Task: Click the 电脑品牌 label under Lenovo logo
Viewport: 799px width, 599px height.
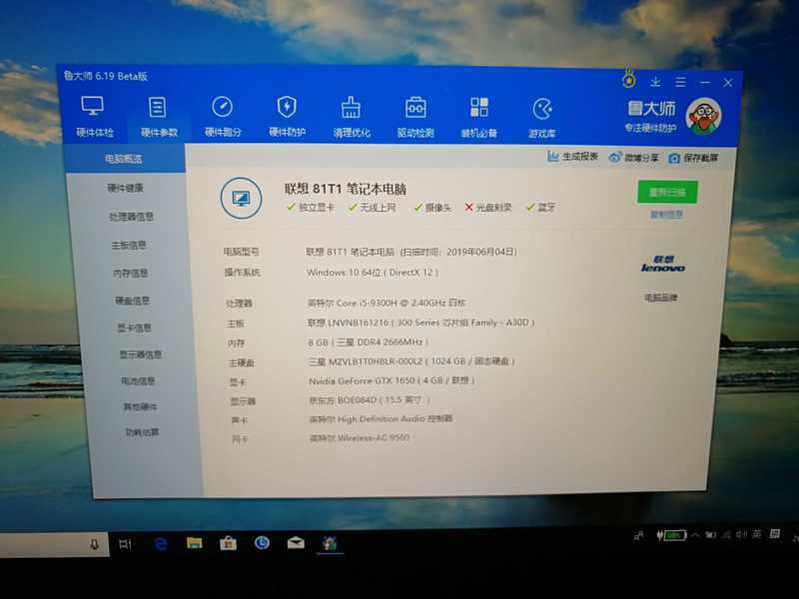Action: click(x=661, y=297)
